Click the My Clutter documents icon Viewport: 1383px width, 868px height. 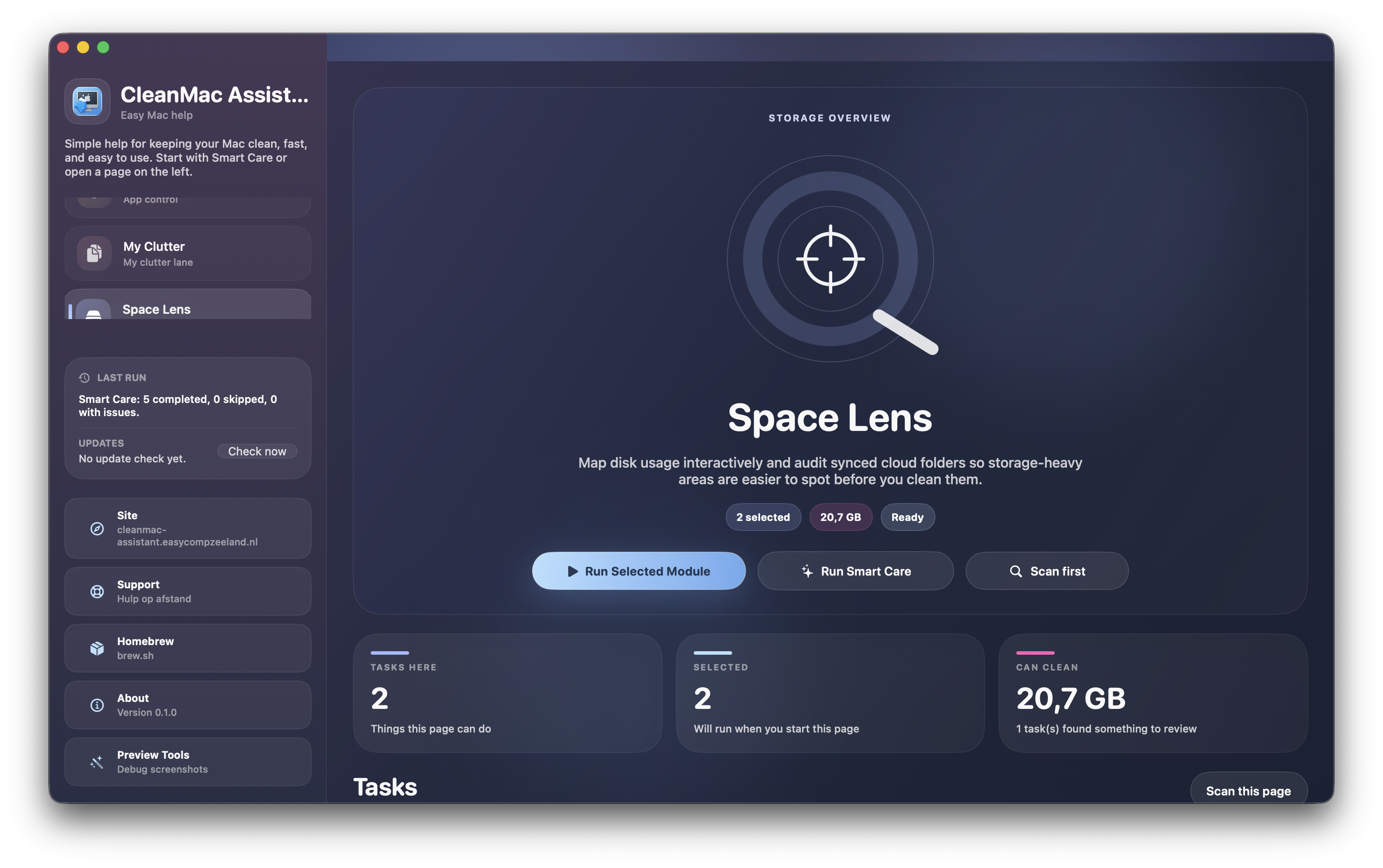click(94, 253)
